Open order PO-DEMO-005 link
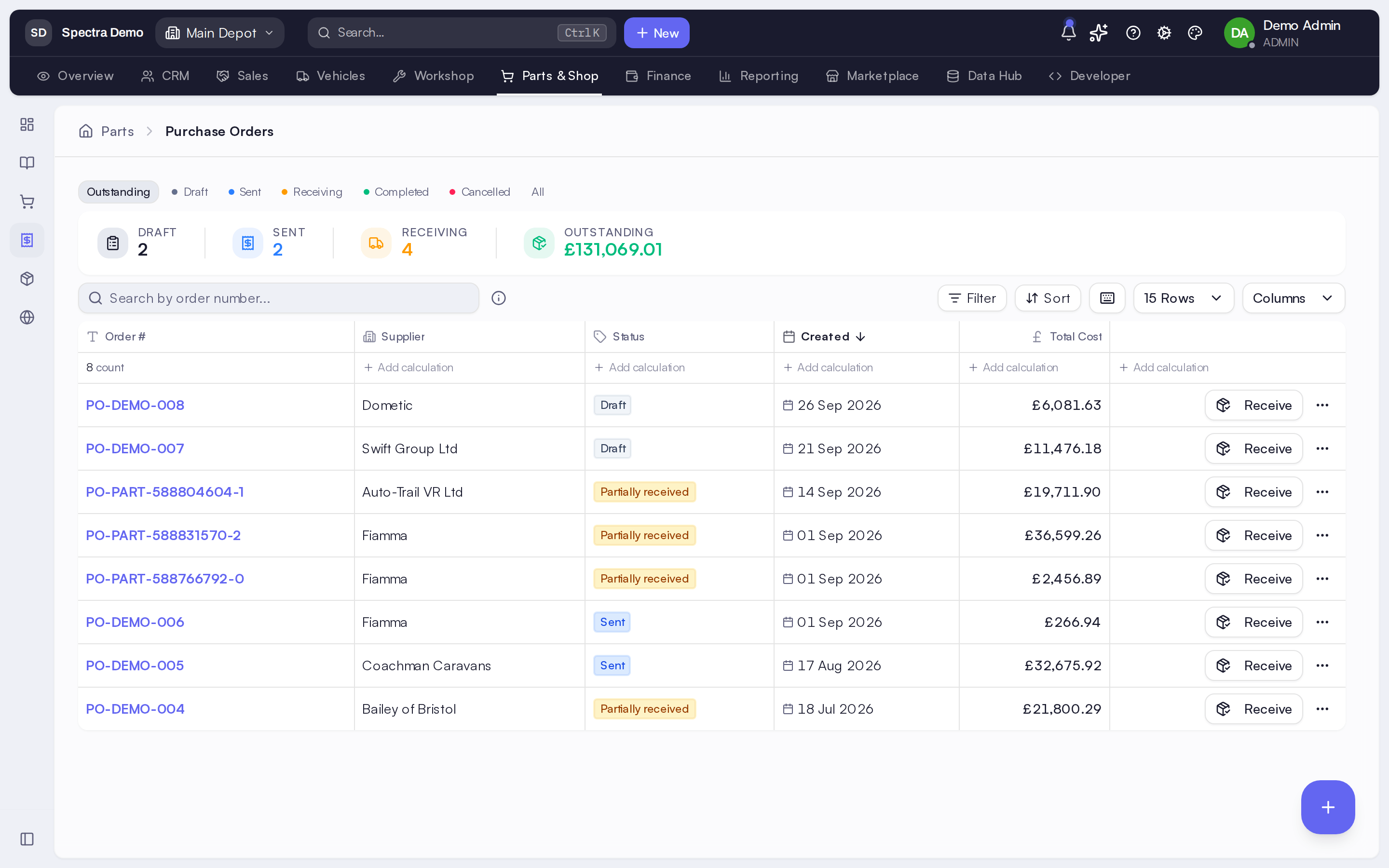The image size is (1389, 868). coord(135,665)
